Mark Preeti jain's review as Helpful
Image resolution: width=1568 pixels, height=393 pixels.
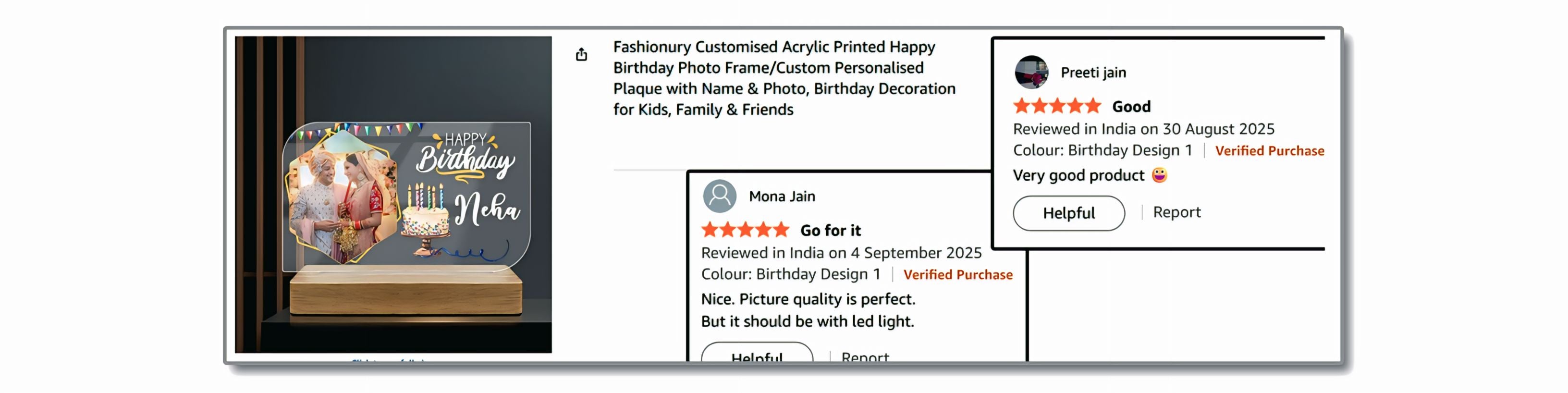point(1068,213)
